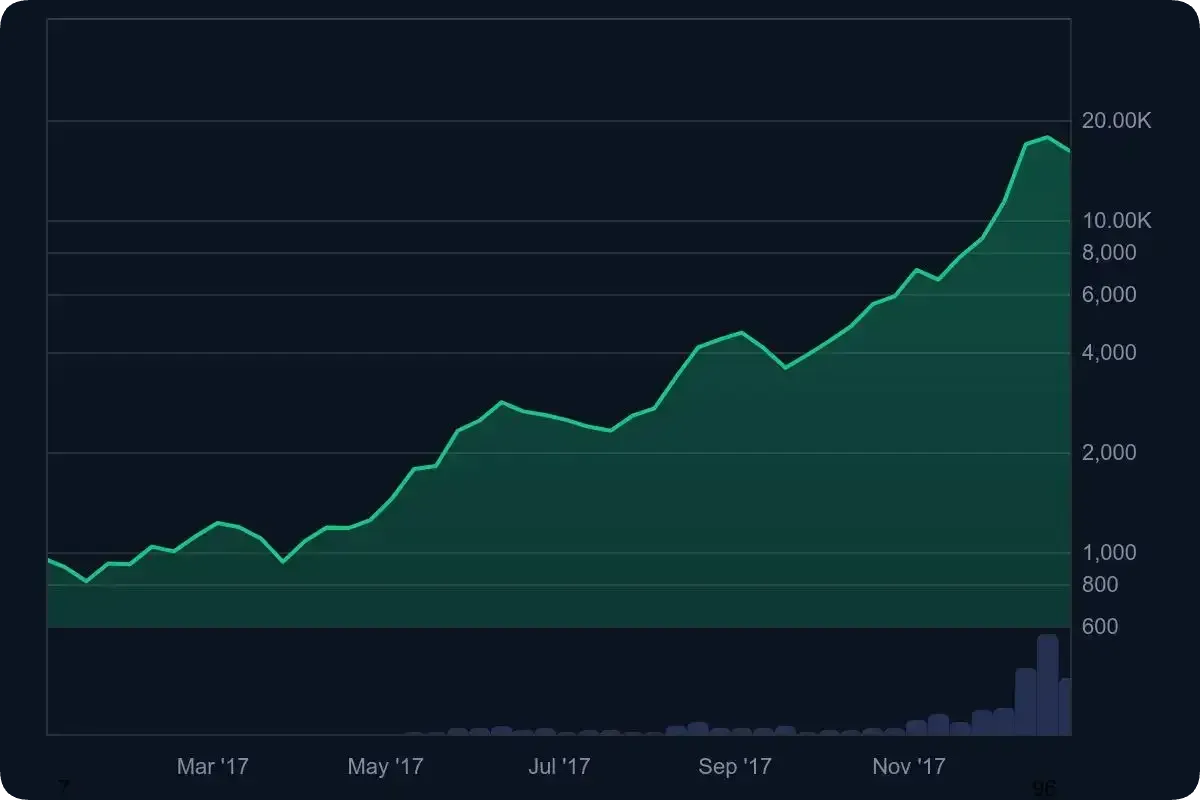Click the 1,000 gridline label
1200x800 pixels.
coord(1108,552)
